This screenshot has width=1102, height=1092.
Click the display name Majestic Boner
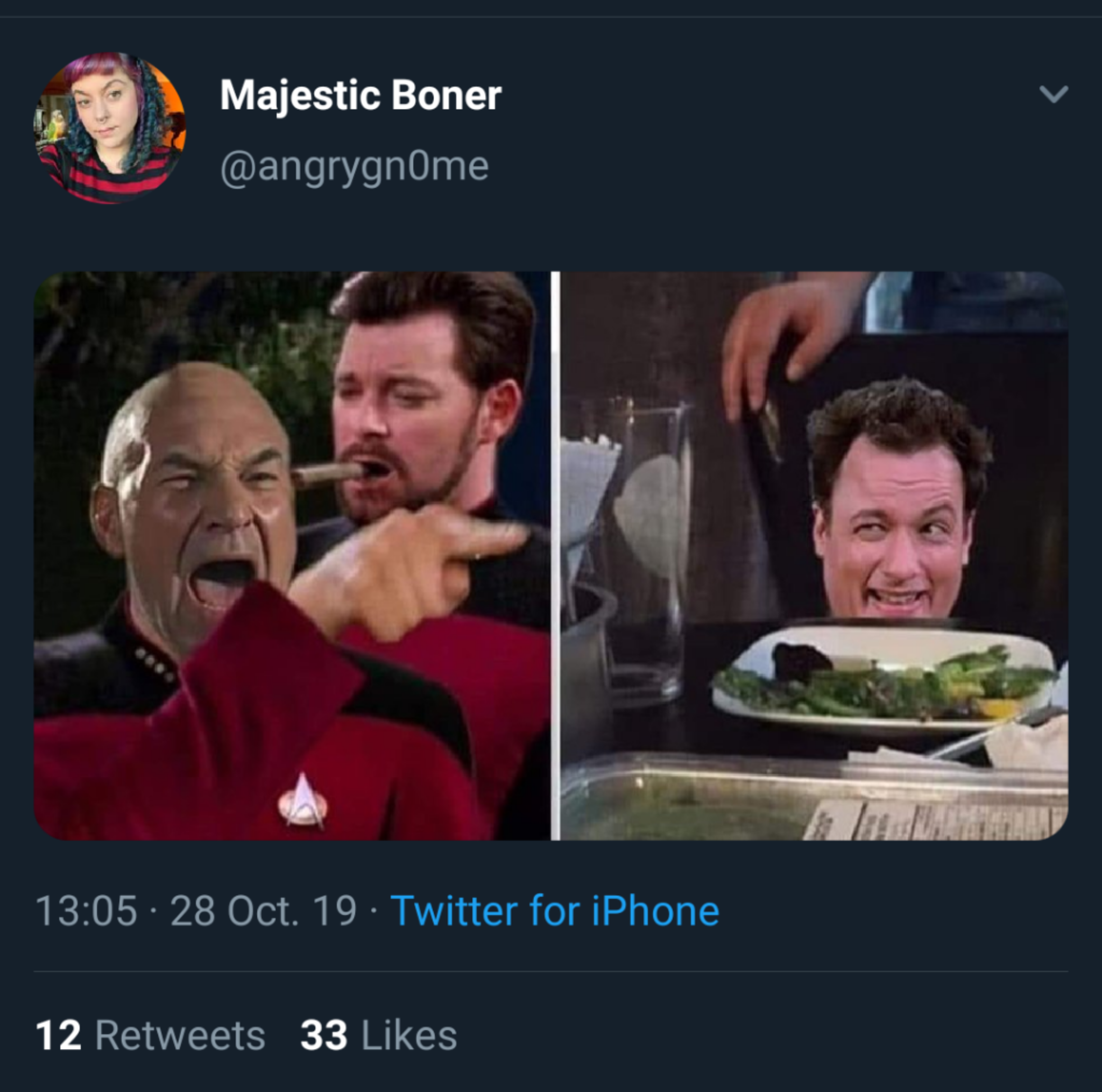coord(359,96)
